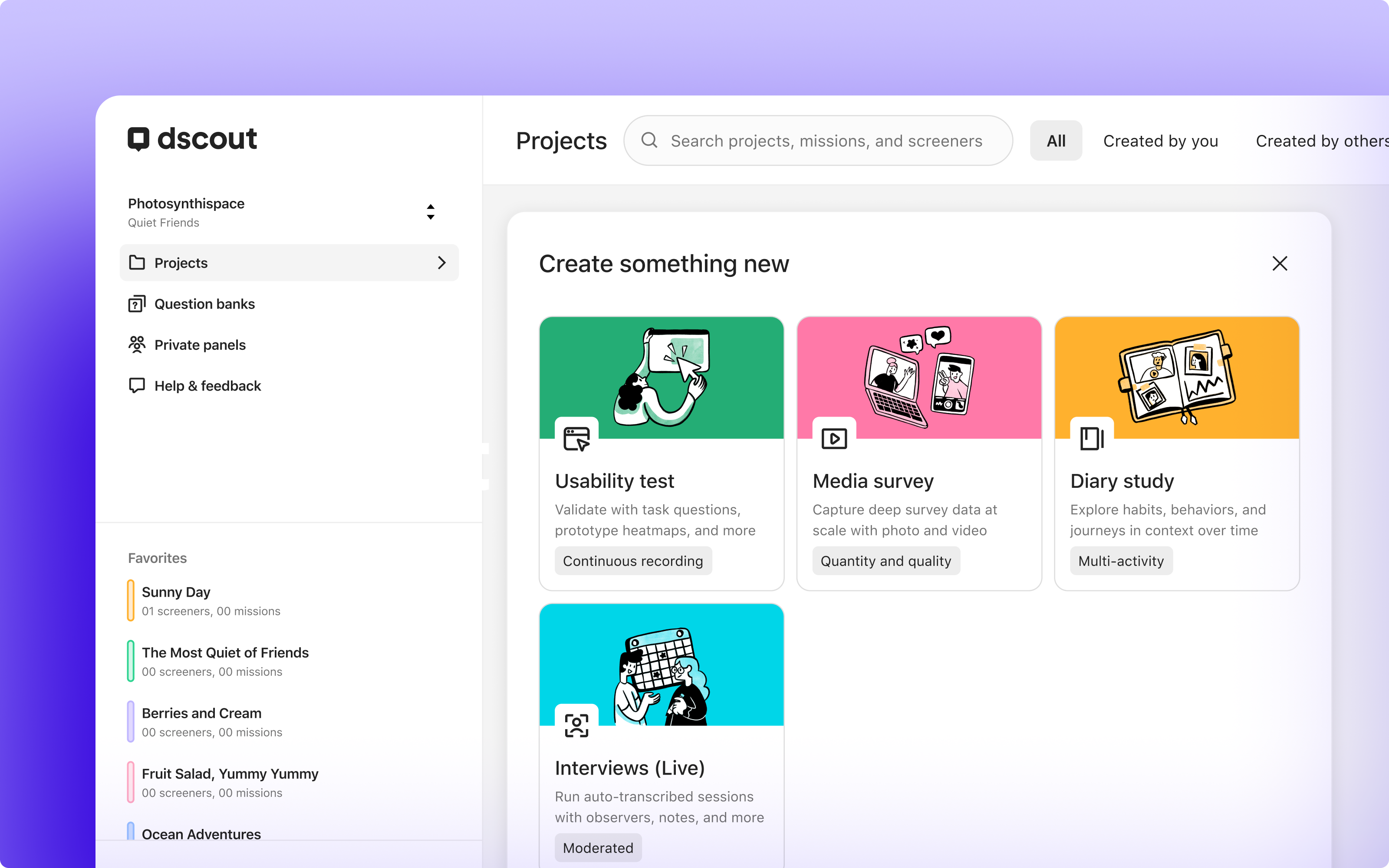This screenshot has height=868, width=1389.
Task: Close the 'Create something new' panel
Action: pyautogui.click(x=1280, y=263)
